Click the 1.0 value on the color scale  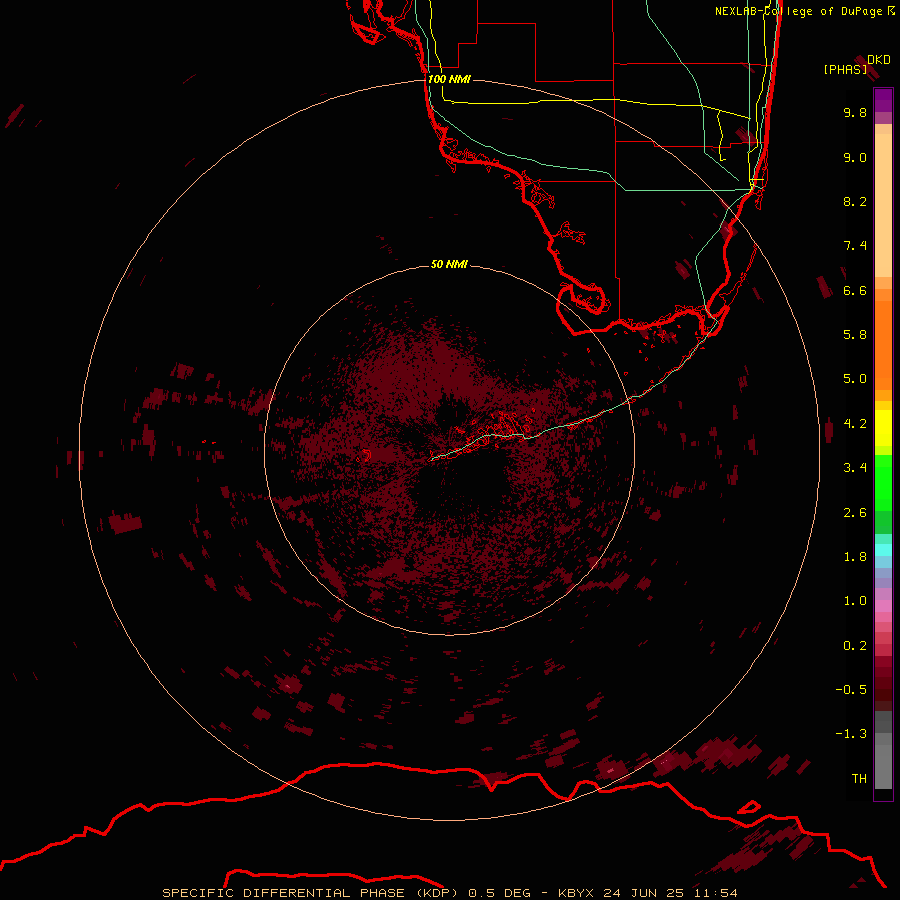855,601
